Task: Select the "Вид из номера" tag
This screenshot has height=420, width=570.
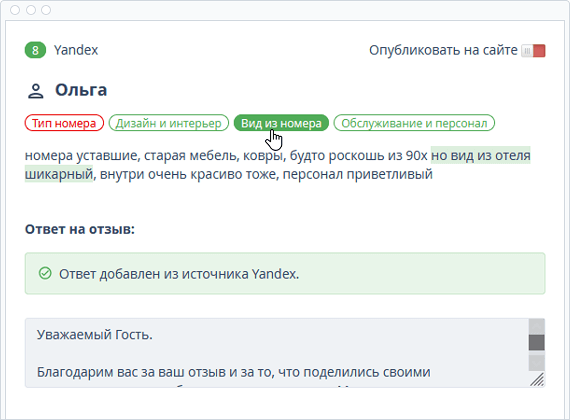Action: (281, 123)
